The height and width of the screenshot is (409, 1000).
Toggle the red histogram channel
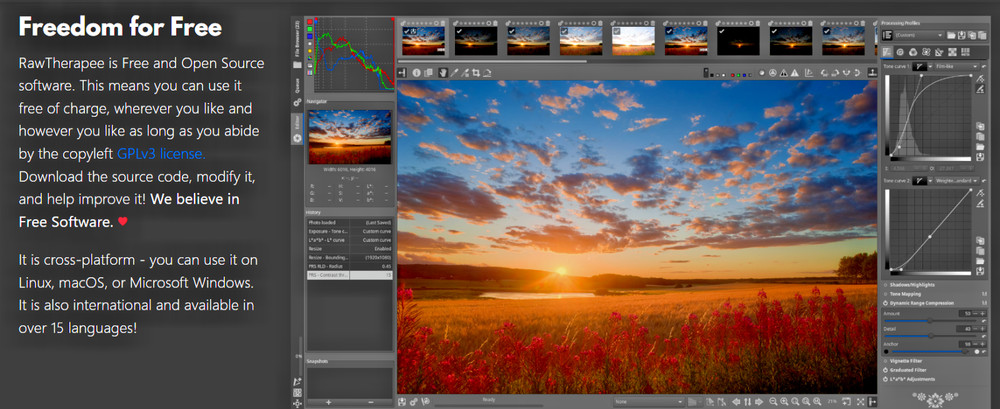click(x=310, y=22)
